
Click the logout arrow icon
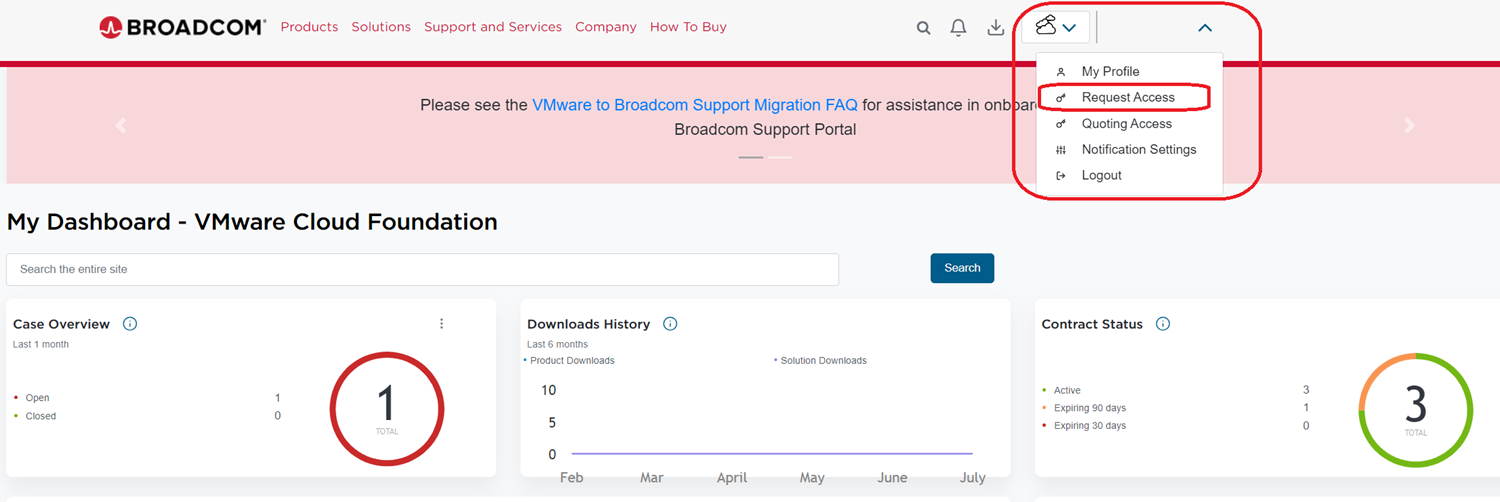tap(1061, 176)
